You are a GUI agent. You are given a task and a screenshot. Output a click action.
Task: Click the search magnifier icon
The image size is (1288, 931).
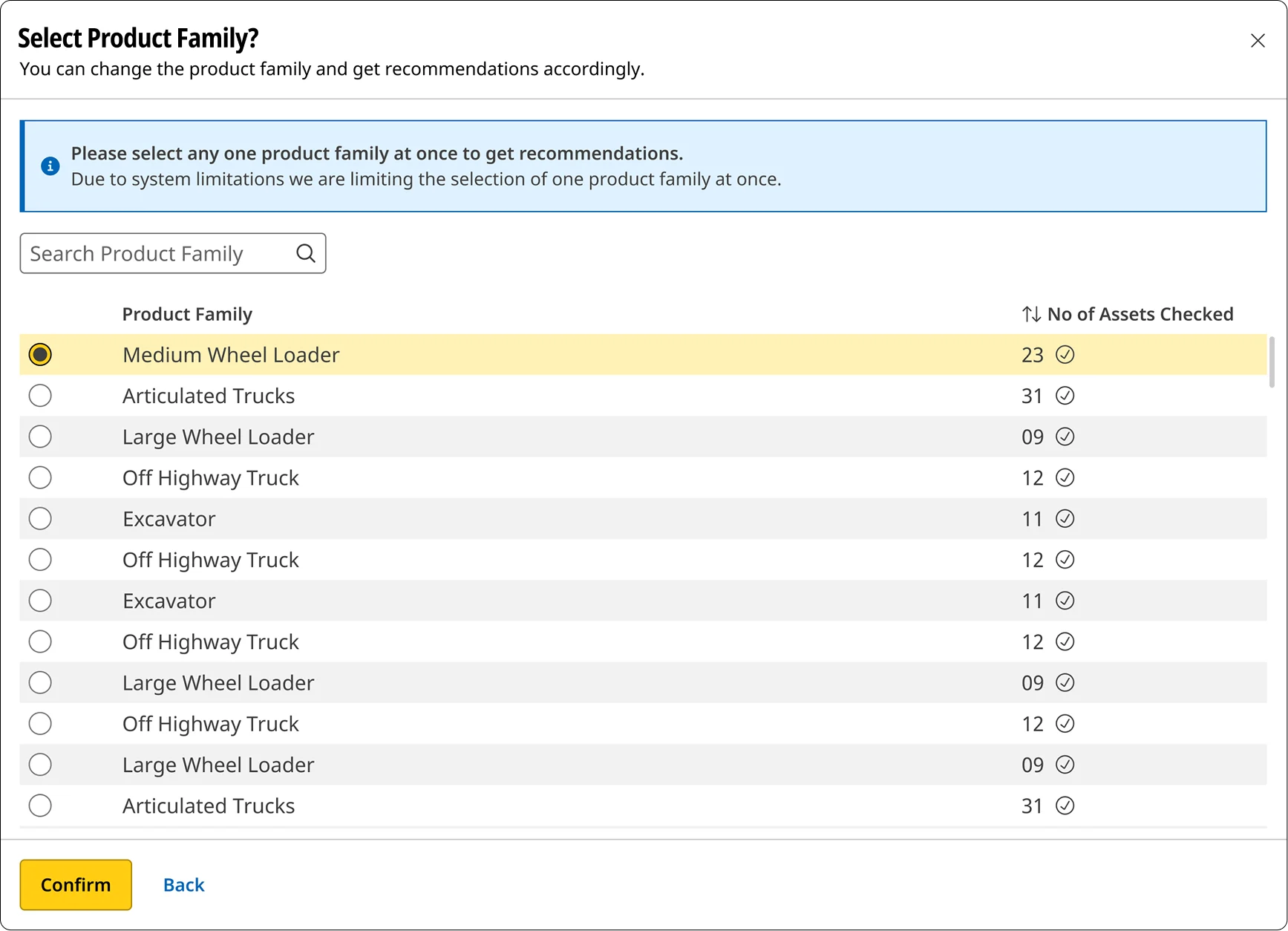(x=306, y=253)
